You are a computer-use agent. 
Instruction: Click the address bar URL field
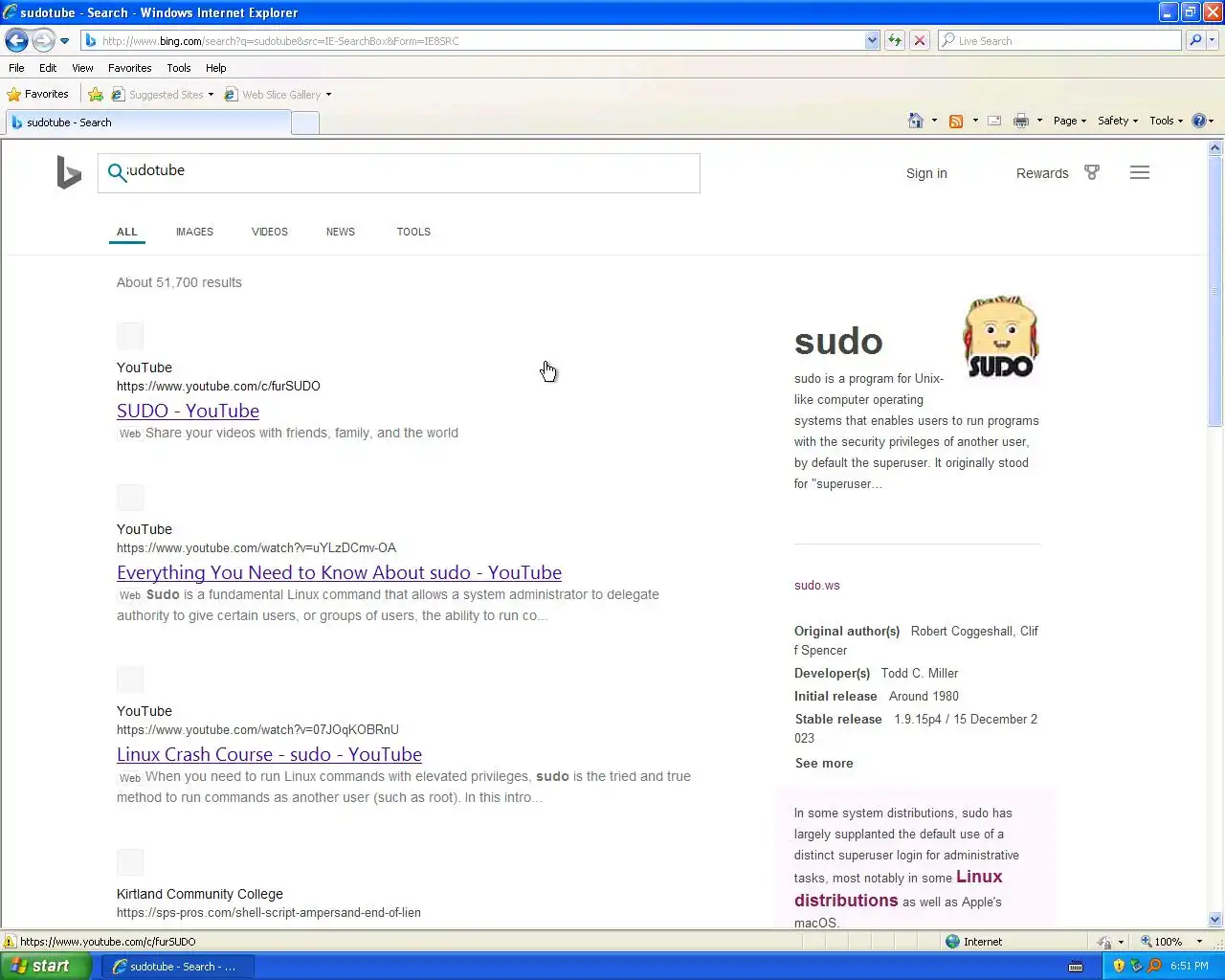(473, 41)
